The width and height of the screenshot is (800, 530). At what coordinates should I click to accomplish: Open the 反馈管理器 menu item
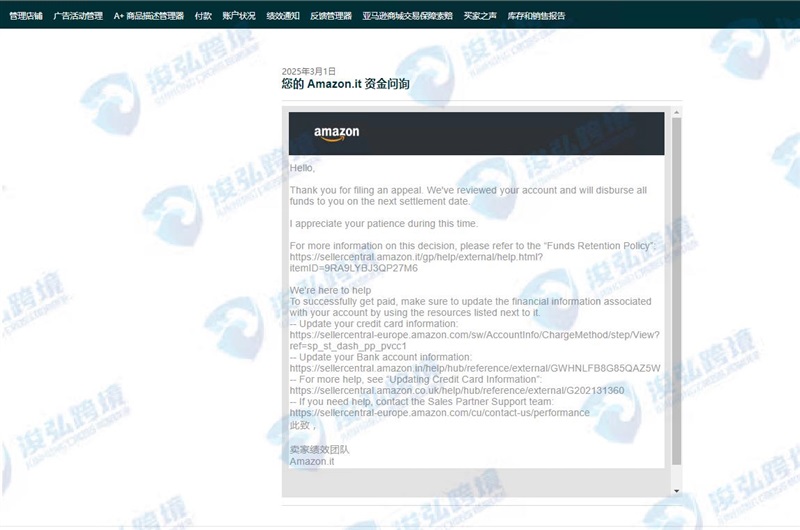(x=331, y=16)
